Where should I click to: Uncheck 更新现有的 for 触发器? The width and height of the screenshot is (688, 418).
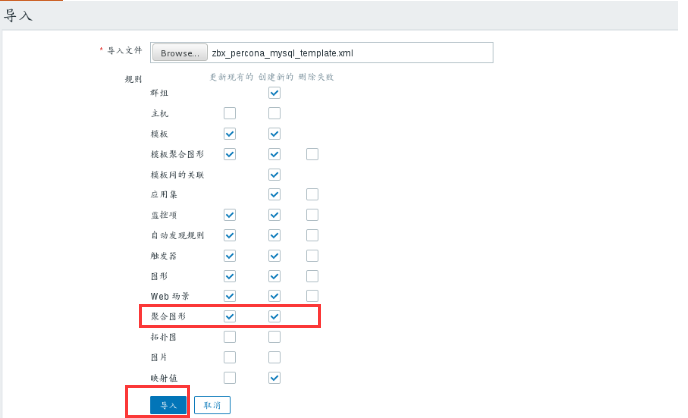229,256
